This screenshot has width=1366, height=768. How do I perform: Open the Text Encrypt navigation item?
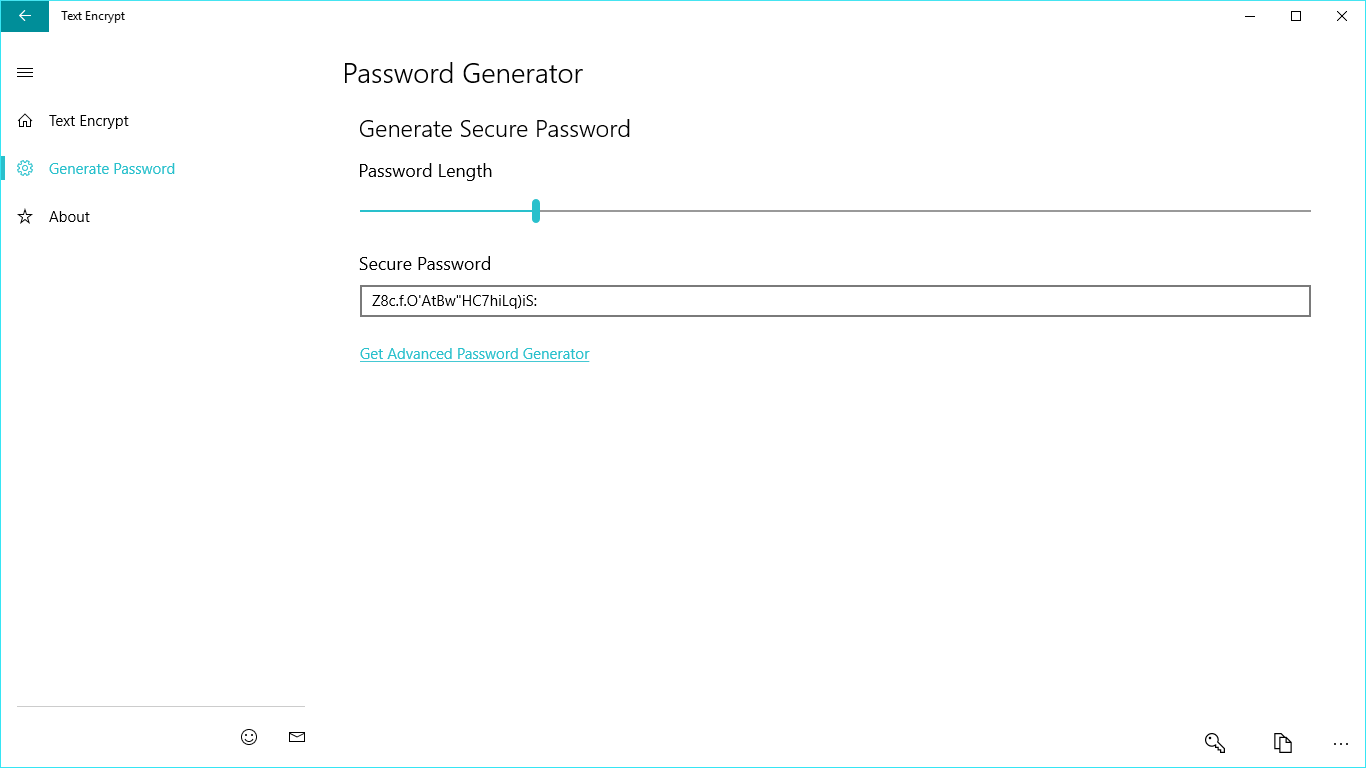pyautogui.click(x=89, y=121)
